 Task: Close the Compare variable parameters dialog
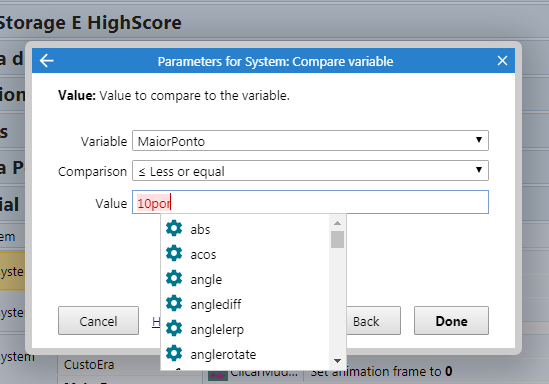tap(502, 61)
